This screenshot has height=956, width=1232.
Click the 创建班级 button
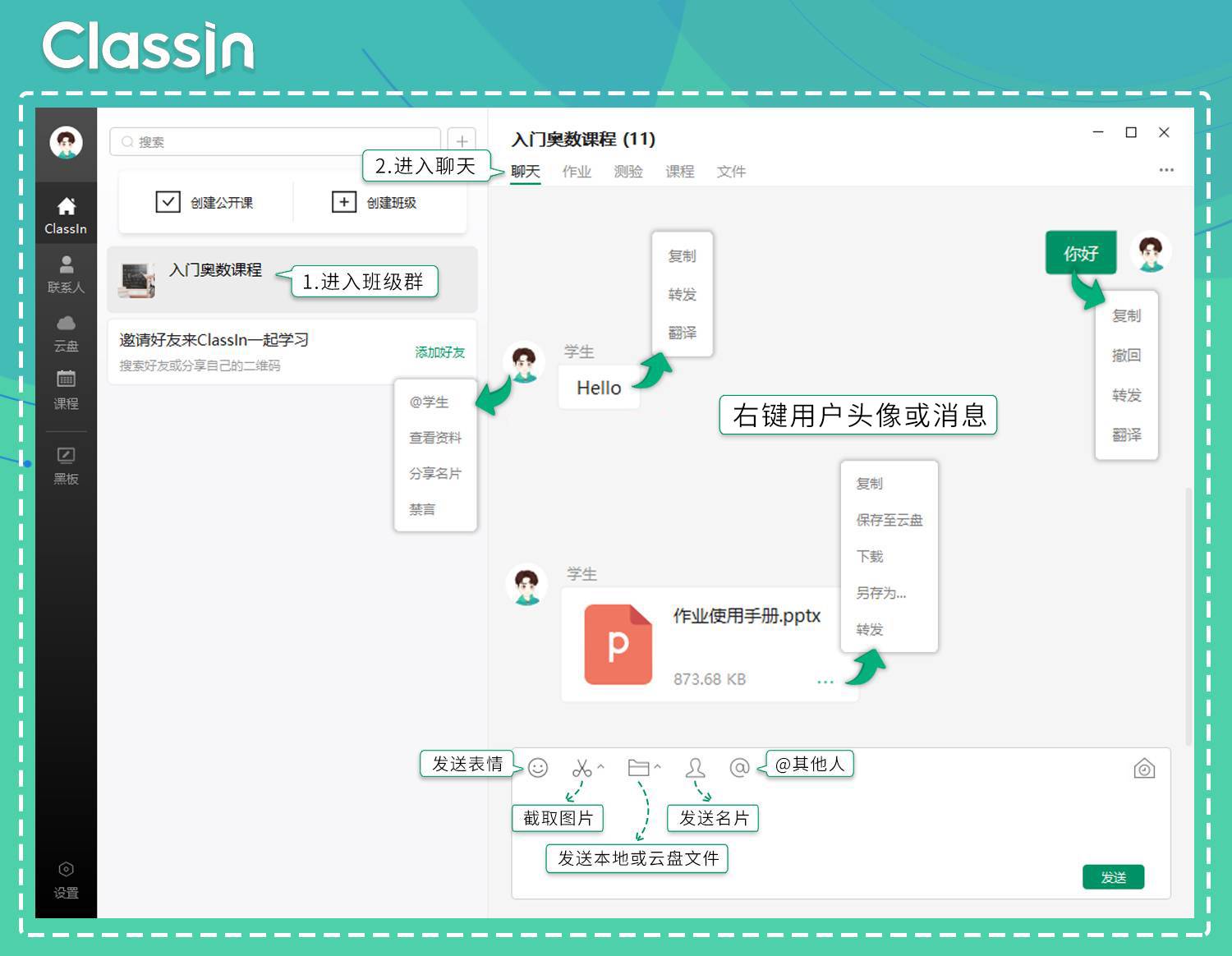pyautogui.click(x=375, y=202)
